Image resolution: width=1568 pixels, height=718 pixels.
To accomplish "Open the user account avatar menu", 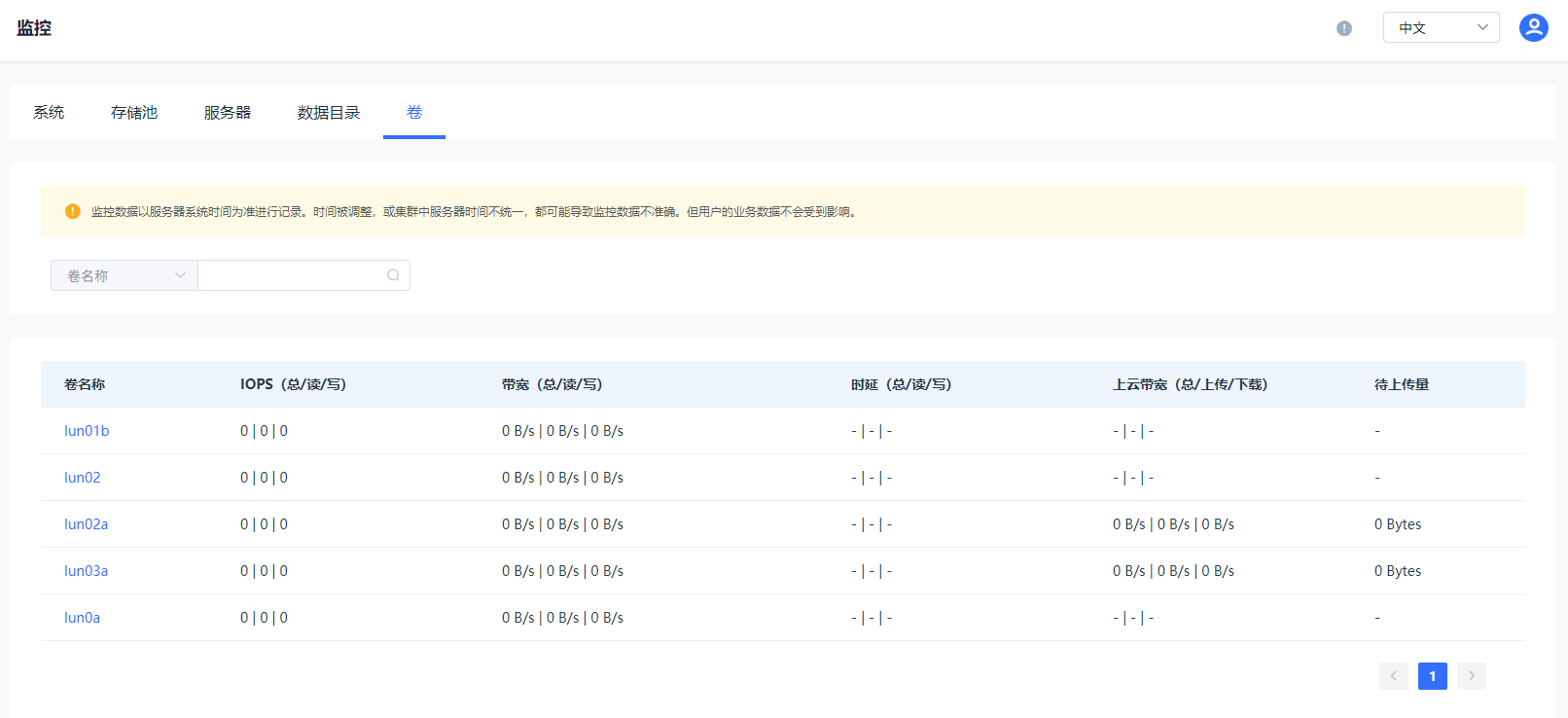I will click(x=1533, y=27).
